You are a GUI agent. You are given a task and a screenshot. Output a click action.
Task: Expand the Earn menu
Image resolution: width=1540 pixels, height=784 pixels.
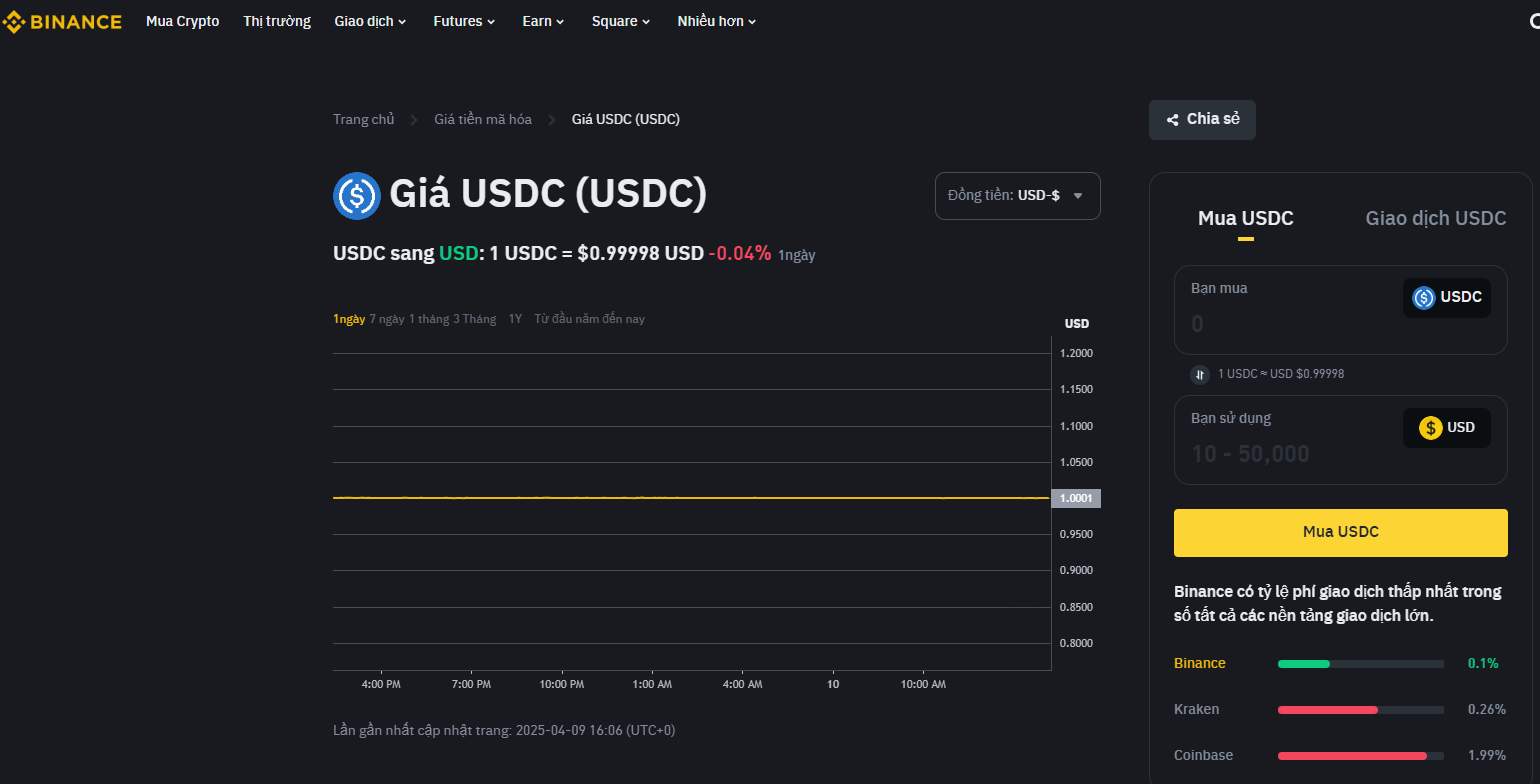pyautogui.click(x=543, y=21)
